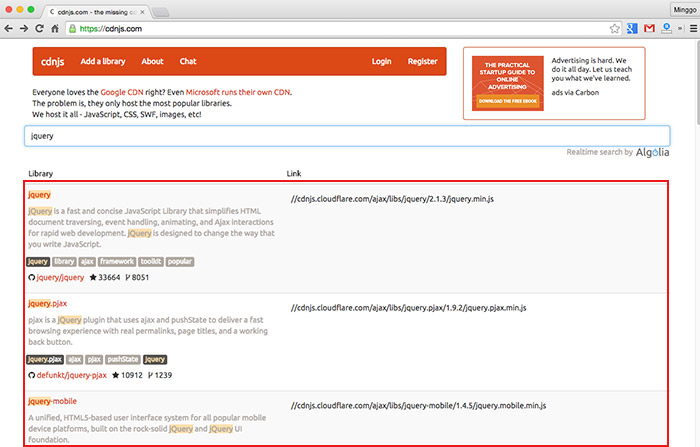Open the Google search extension icon
Image resolution: width=700 pixels, height=447 pixels.
click(x=632, y=29)
